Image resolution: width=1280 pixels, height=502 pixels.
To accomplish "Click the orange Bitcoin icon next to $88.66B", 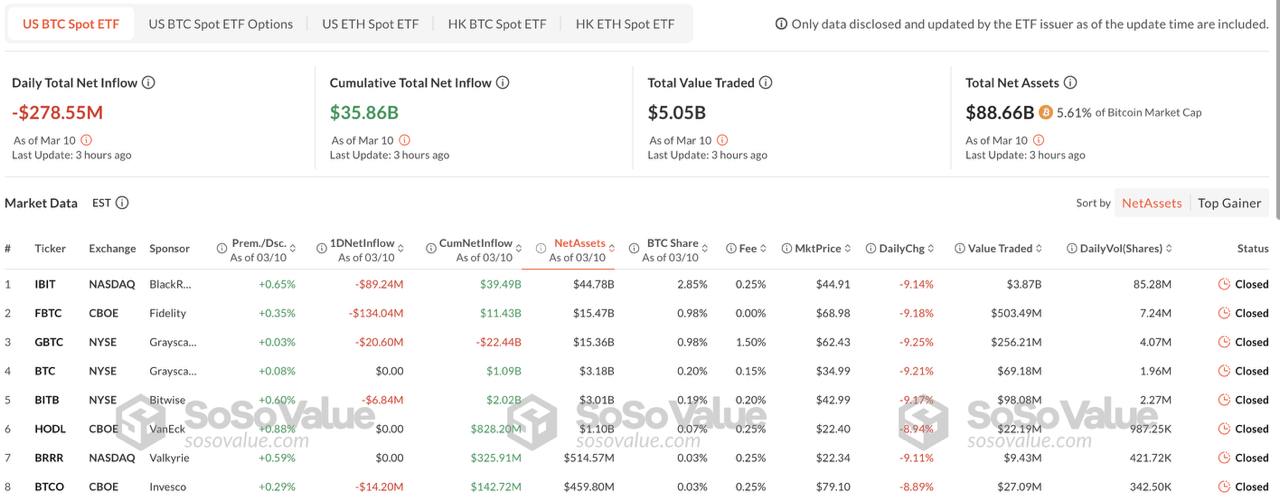I will 1046,113.
